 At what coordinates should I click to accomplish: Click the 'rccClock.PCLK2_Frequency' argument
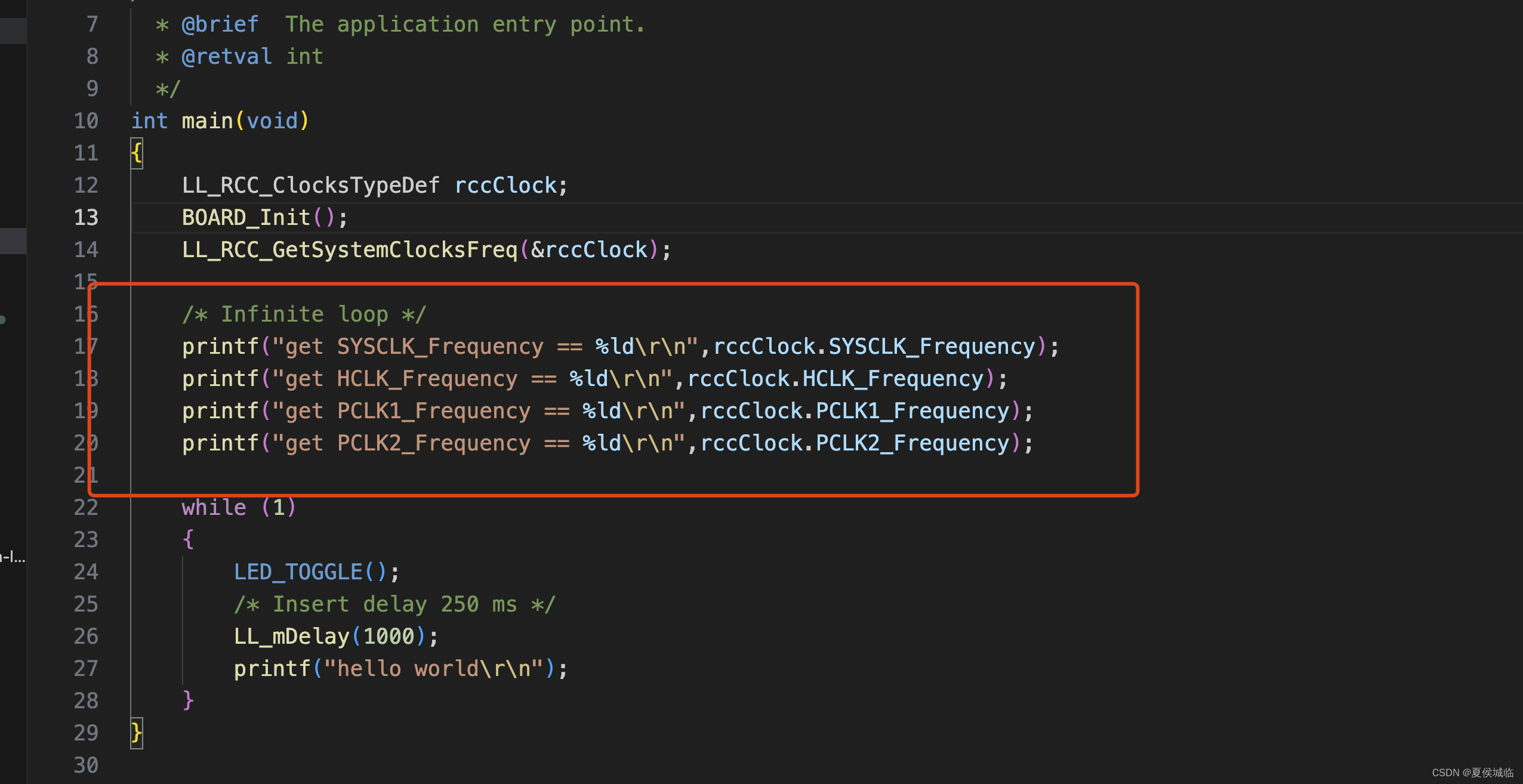855,443
